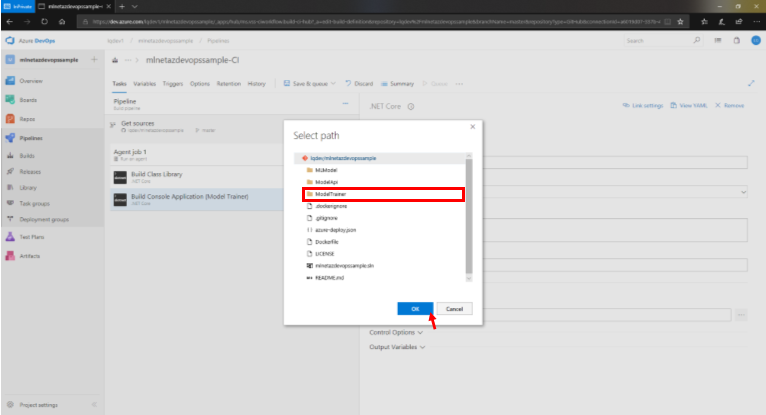Viewport: 766px width, 415px height.
Task: Switch to the Variables tab
Action: [x=144, y=84]
